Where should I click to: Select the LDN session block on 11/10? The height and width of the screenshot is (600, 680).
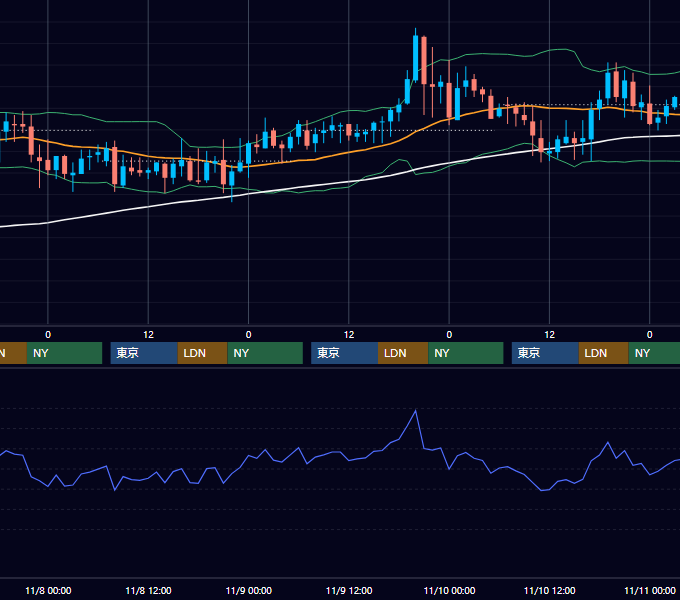click(604, 353)
